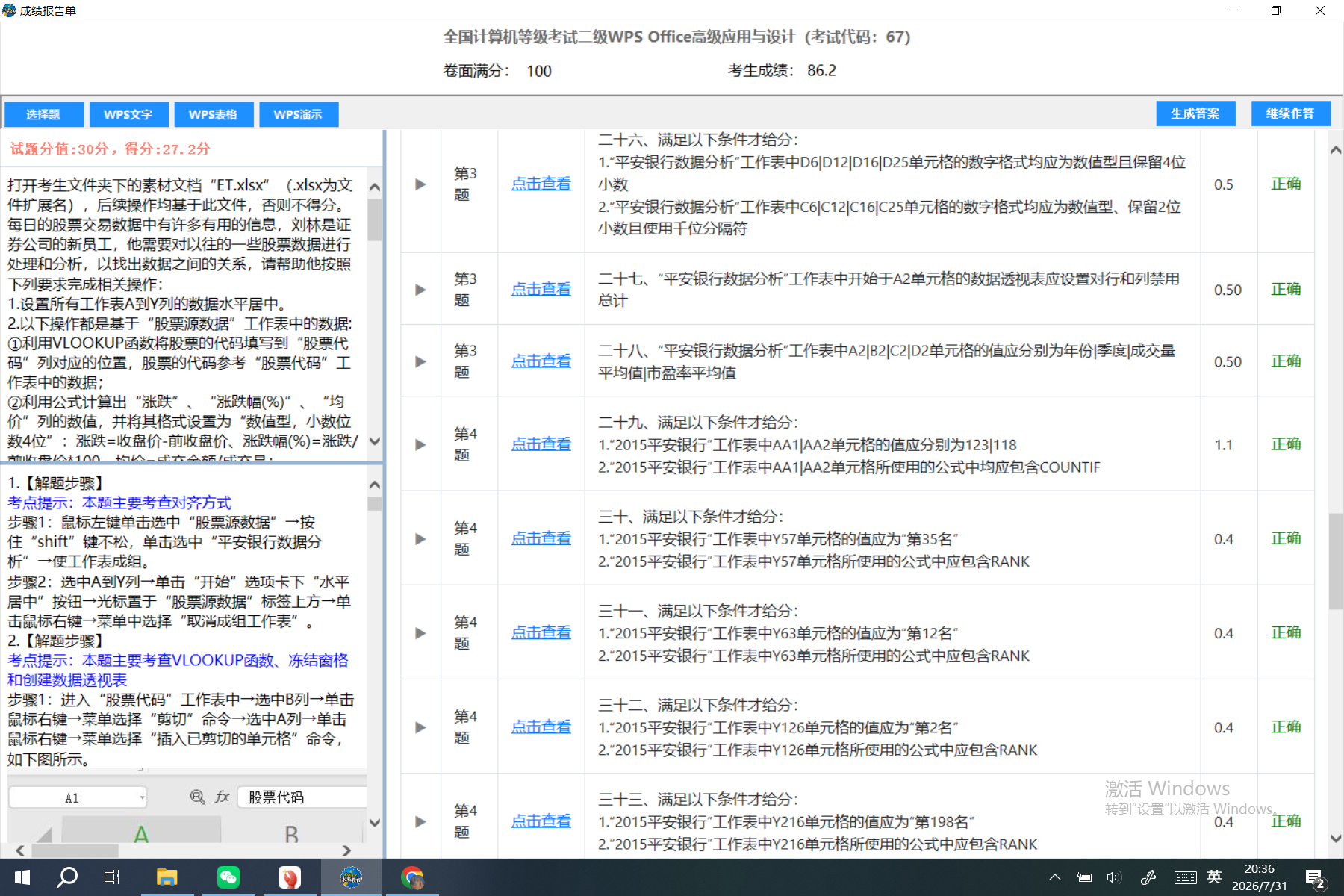Open 点击查看 link for item 三十
Viewport: 1344px width, 896px height.
click(x=541, y=538)
